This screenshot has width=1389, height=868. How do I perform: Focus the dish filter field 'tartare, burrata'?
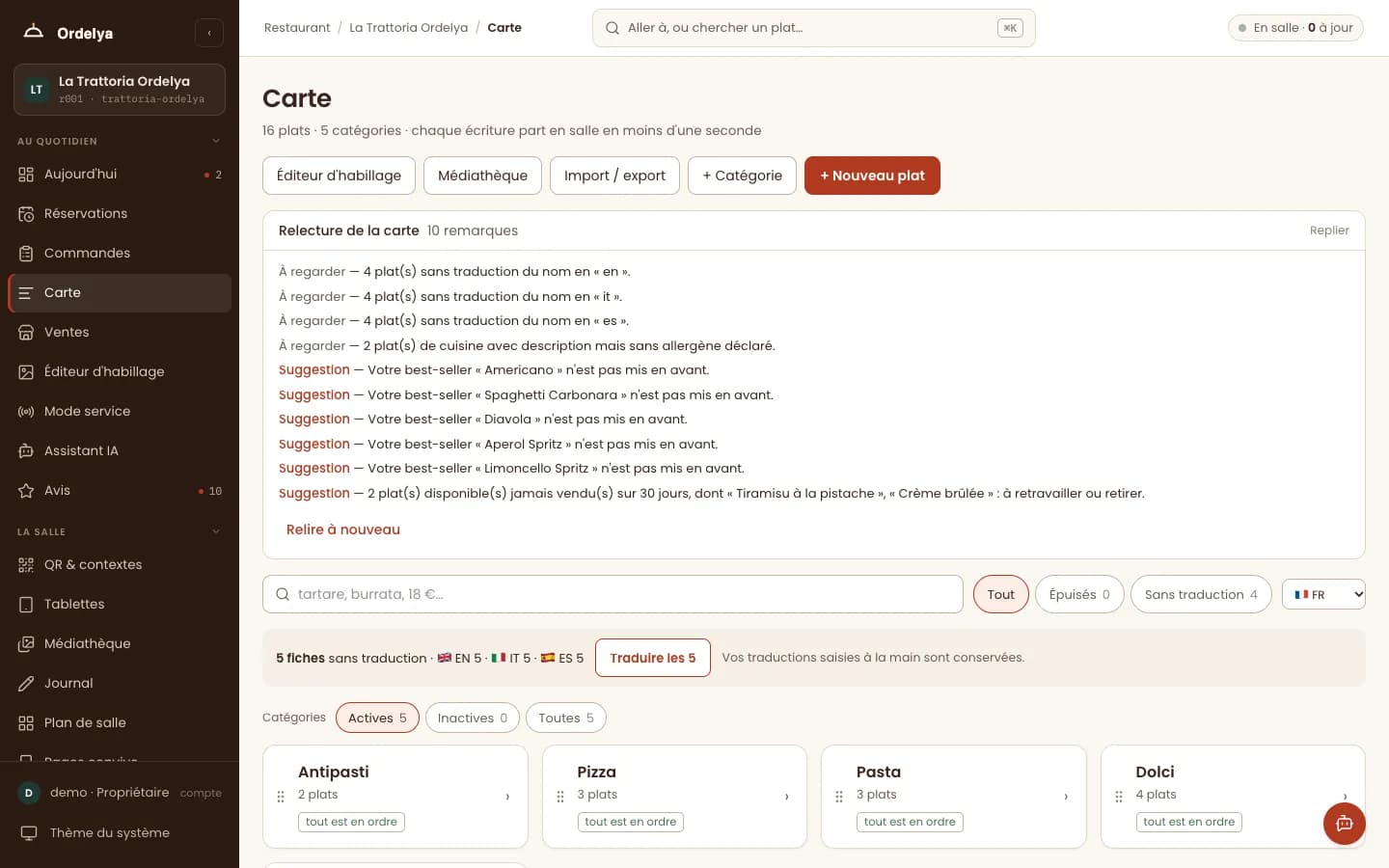(613, 594)
